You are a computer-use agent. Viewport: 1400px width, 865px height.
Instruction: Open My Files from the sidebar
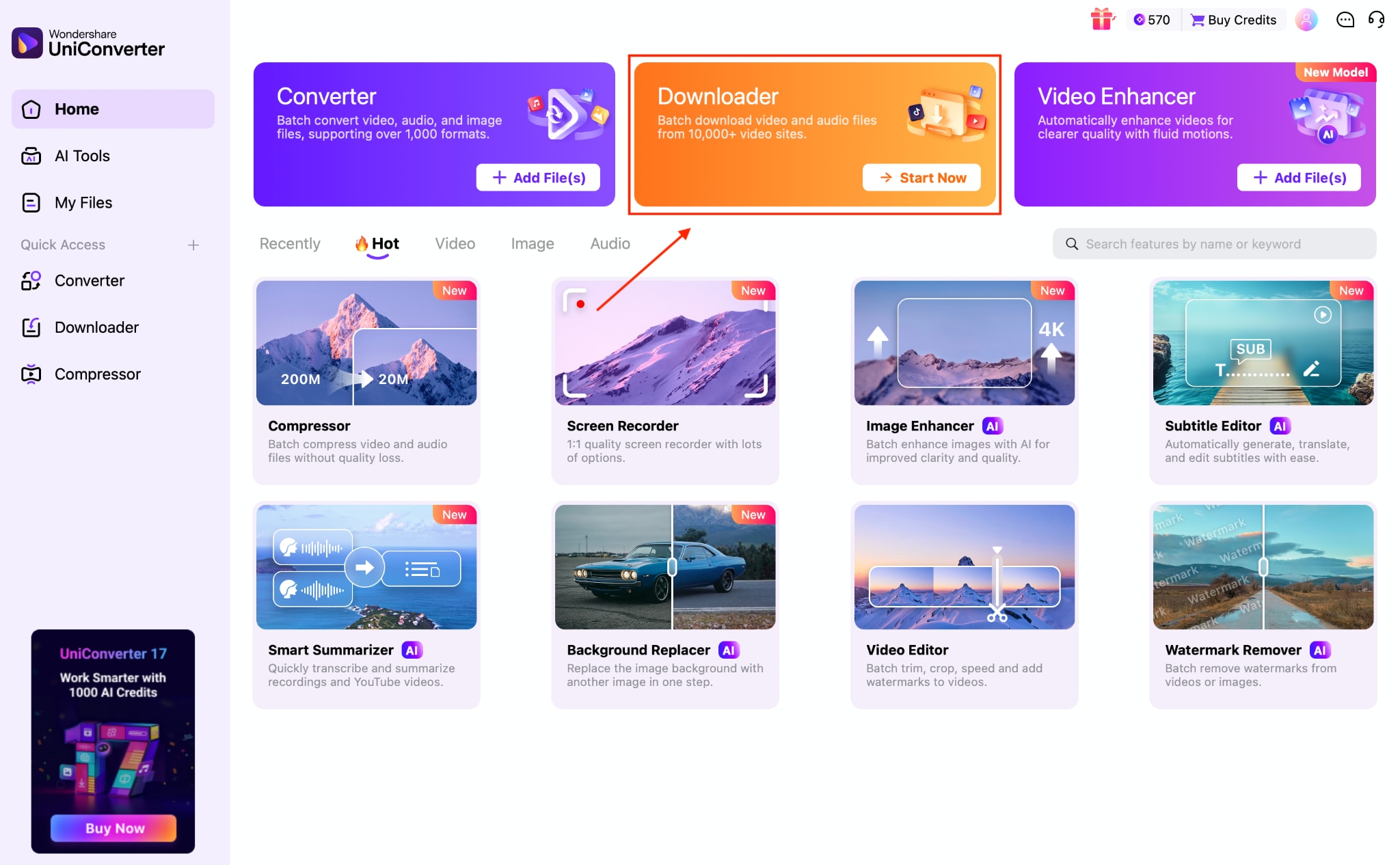[x=83, y=202]
